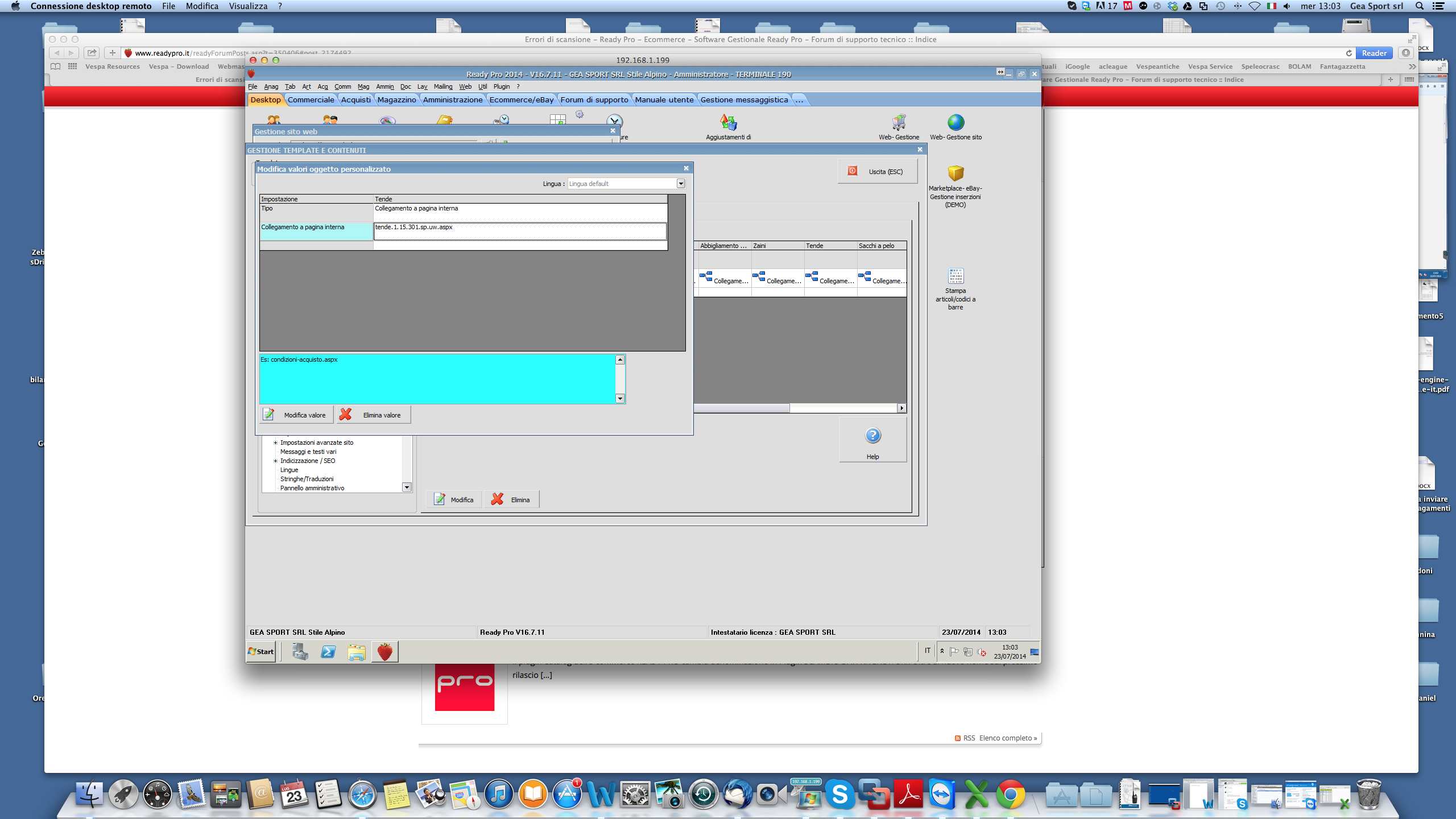This screenshot has height=819, width=1456.
Task: Switch to the Magazzino tab
Action: 396,100
